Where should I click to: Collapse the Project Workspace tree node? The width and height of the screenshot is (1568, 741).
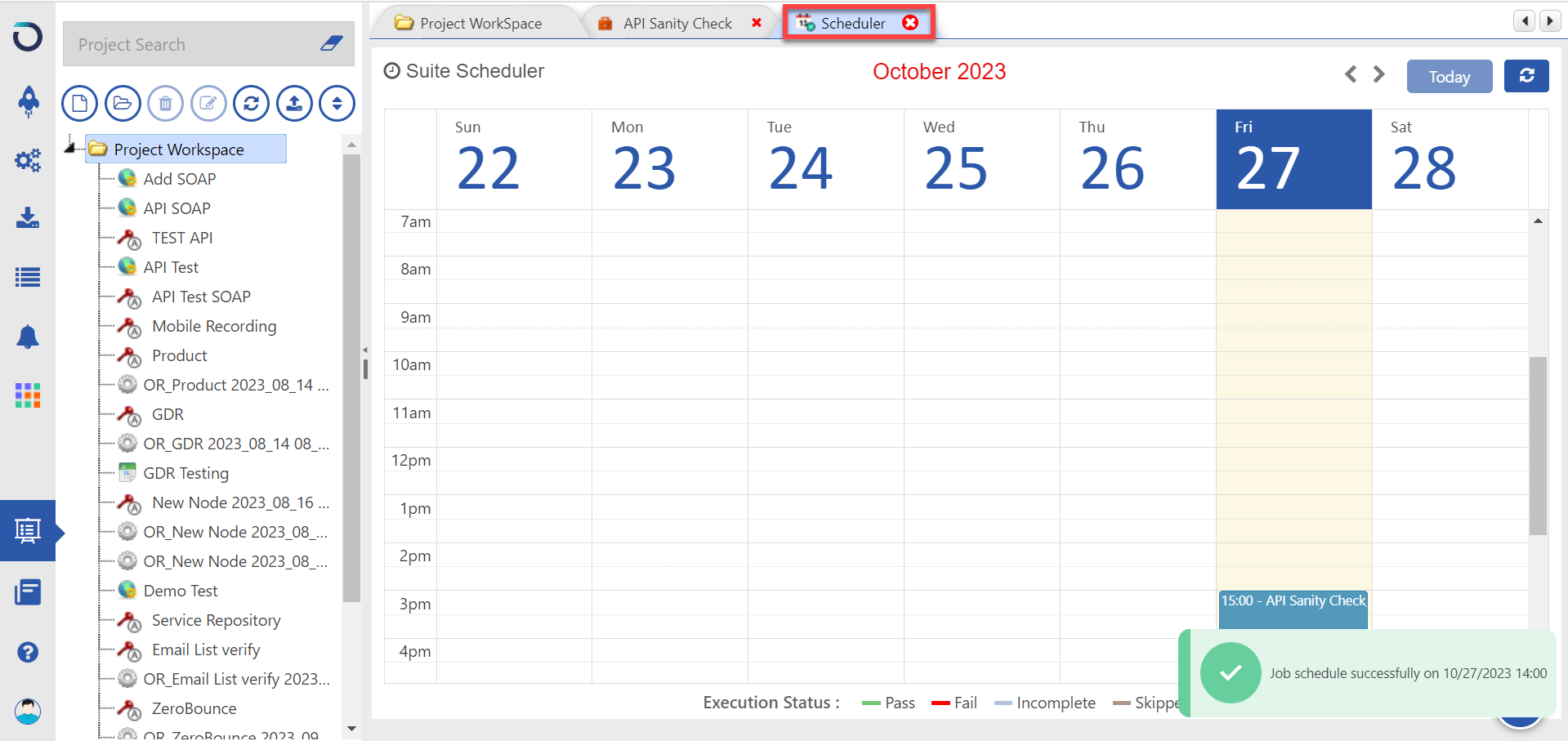[70, 147]
